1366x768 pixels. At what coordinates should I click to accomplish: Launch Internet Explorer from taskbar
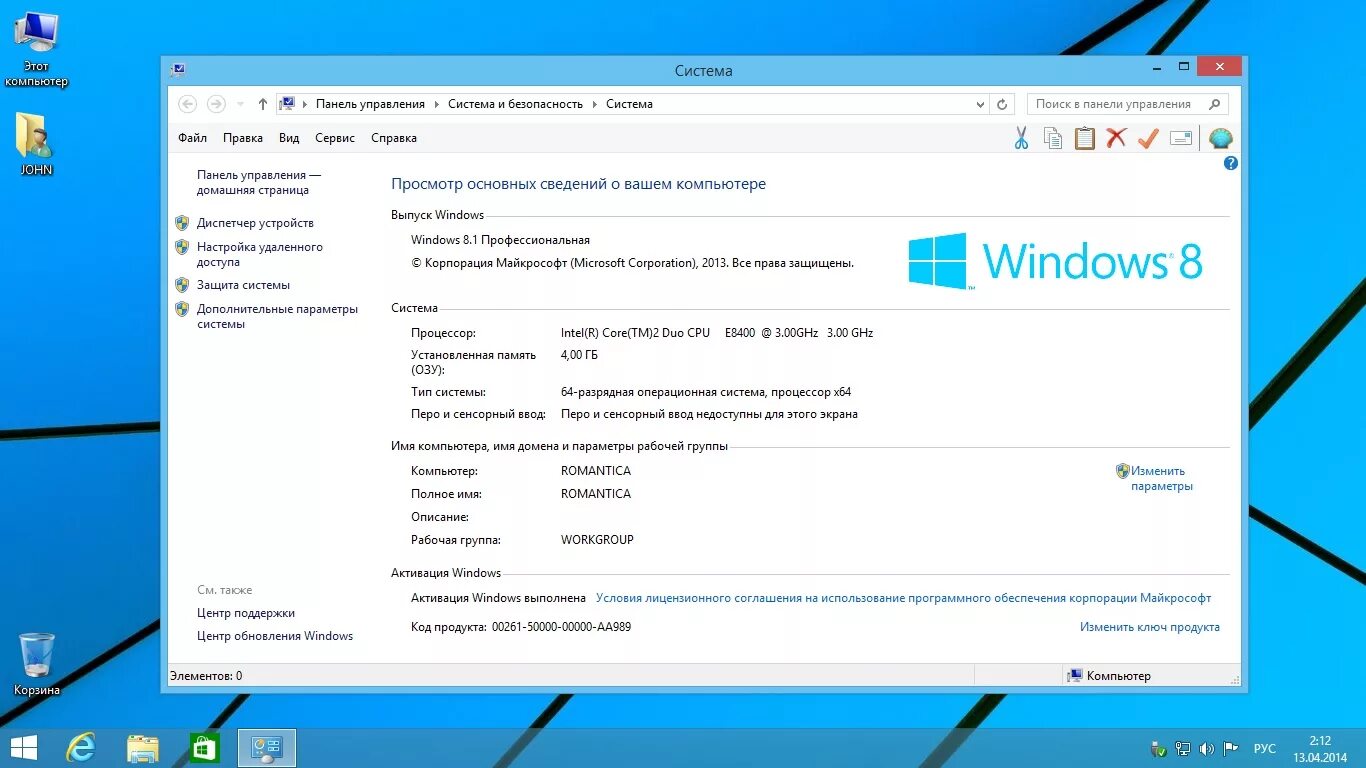pyautogui.click(x=81, y=748)
